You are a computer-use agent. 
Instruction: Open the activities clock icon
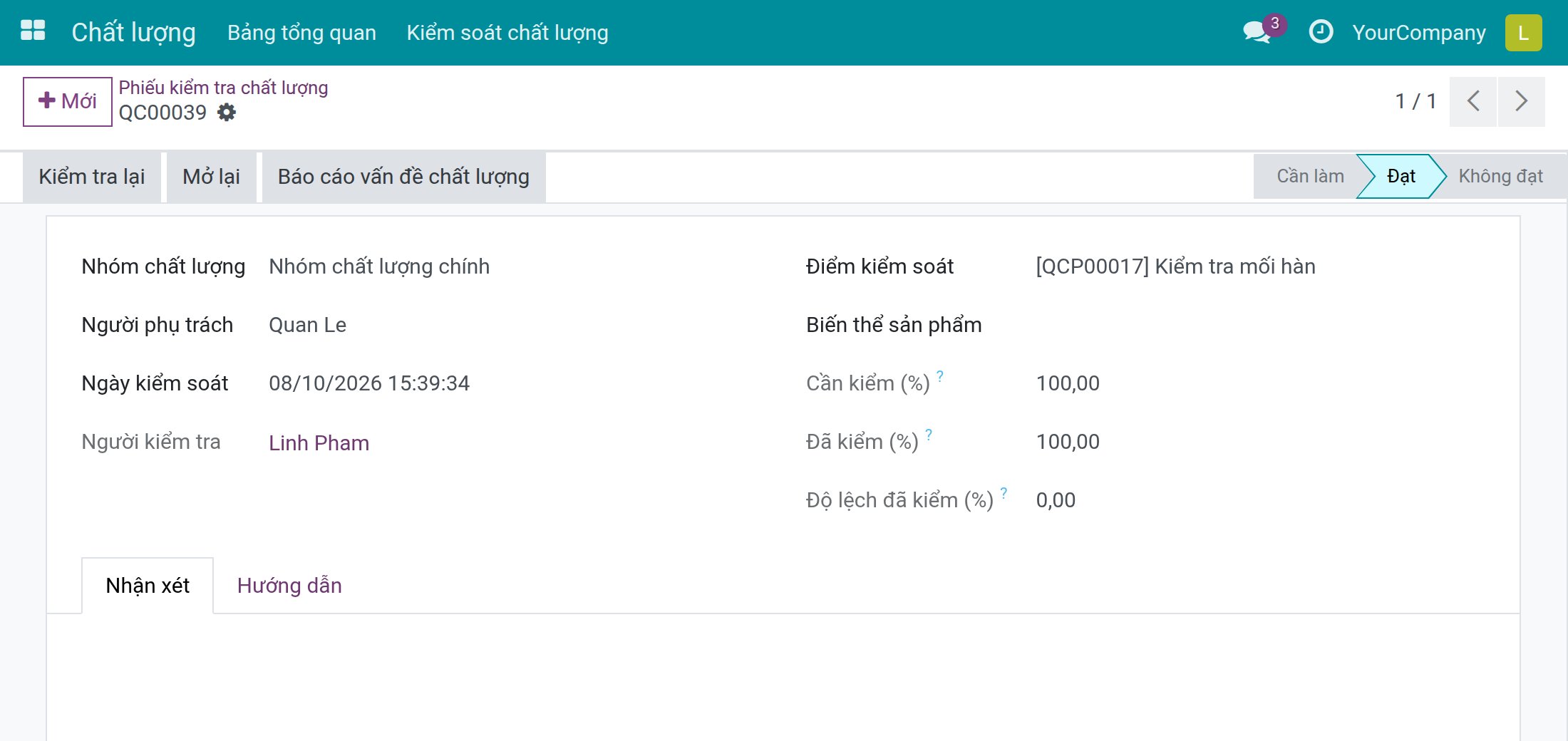[1321, 32]
